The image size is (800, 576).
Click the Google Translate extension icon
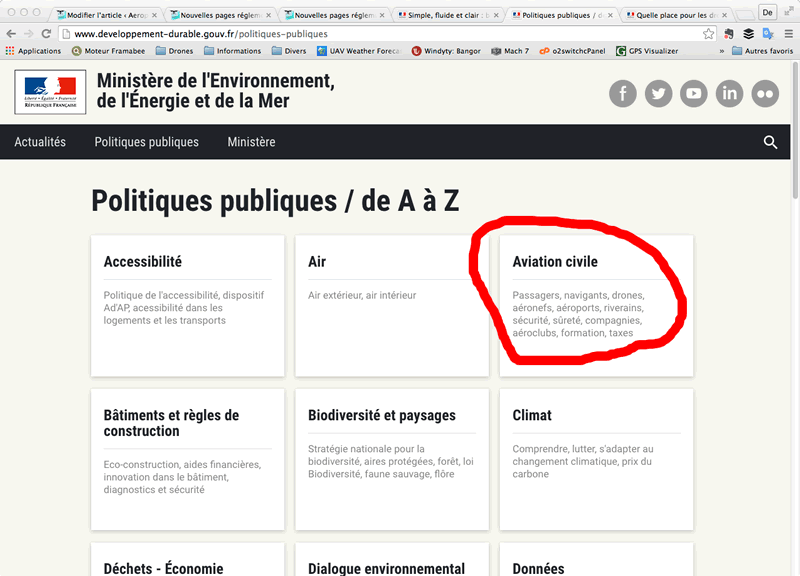tap(768, 34)
